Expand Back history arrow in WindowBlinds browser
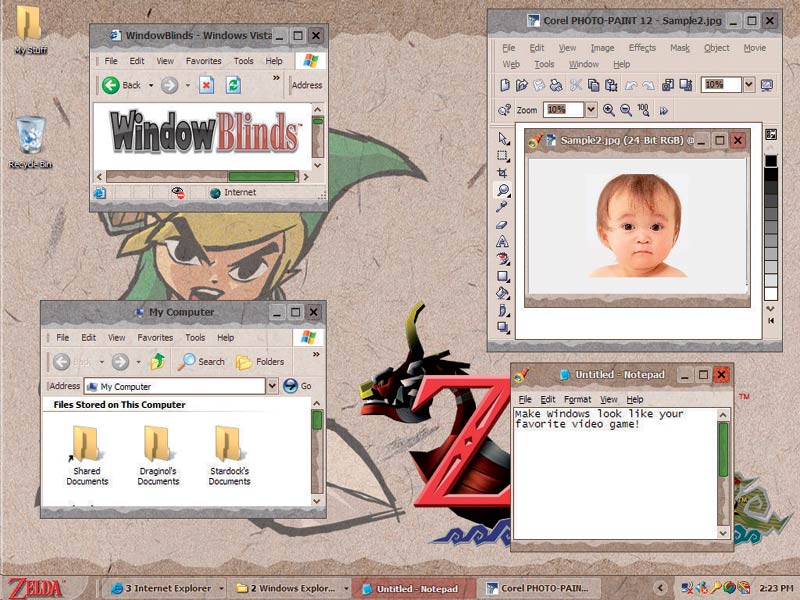This screenshot has width=800, height=600. tap(151, 85)
